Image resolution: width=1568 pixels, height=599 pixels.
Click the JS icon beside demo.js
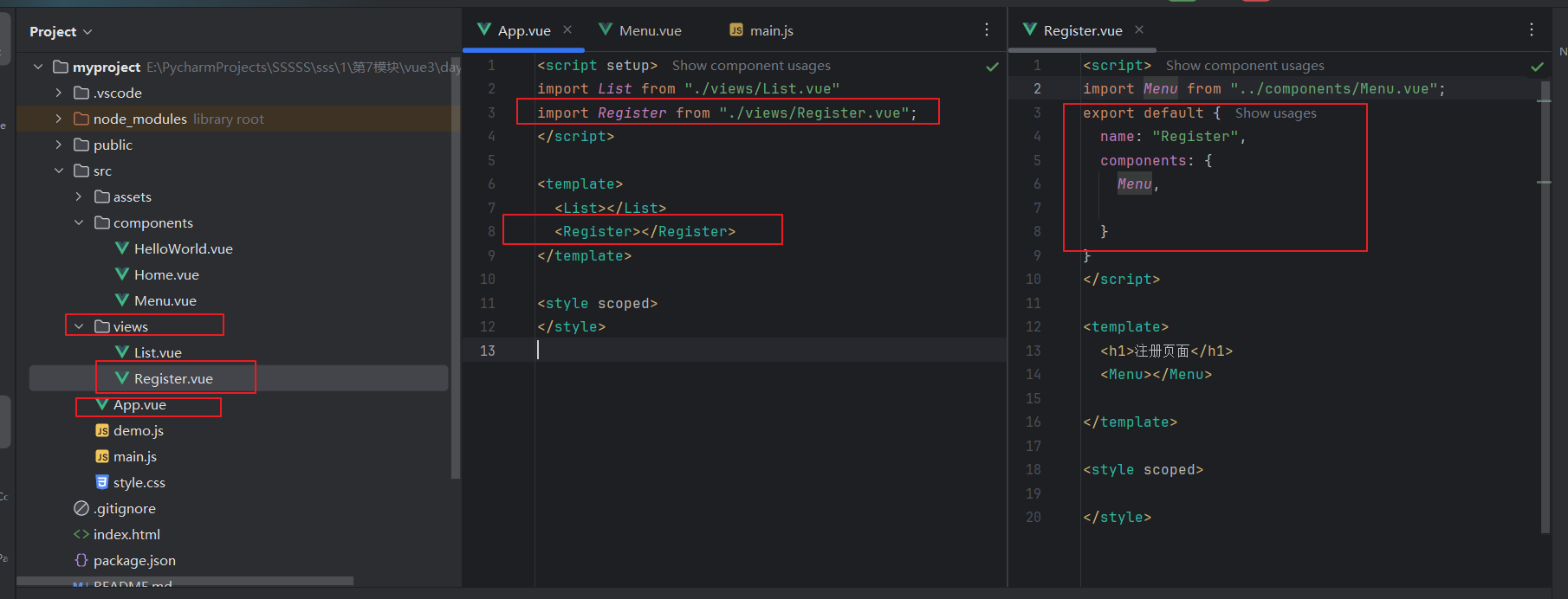point(102,430)
